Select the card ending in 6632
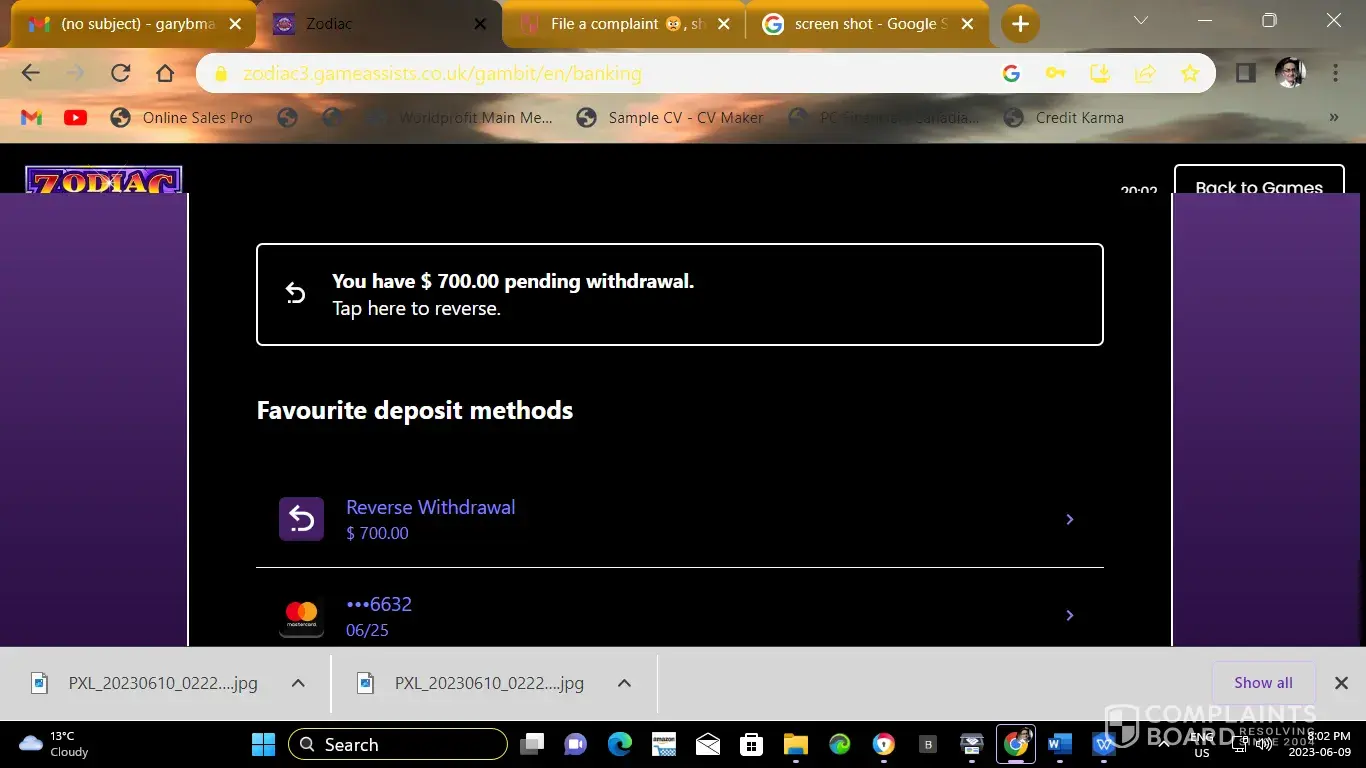This screenshot has height=768, width=1366. pos(379,604)
